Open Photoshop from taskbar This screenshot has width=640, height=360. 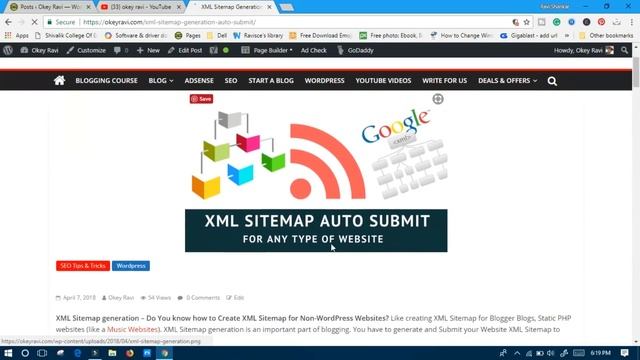tap(147, 353)
